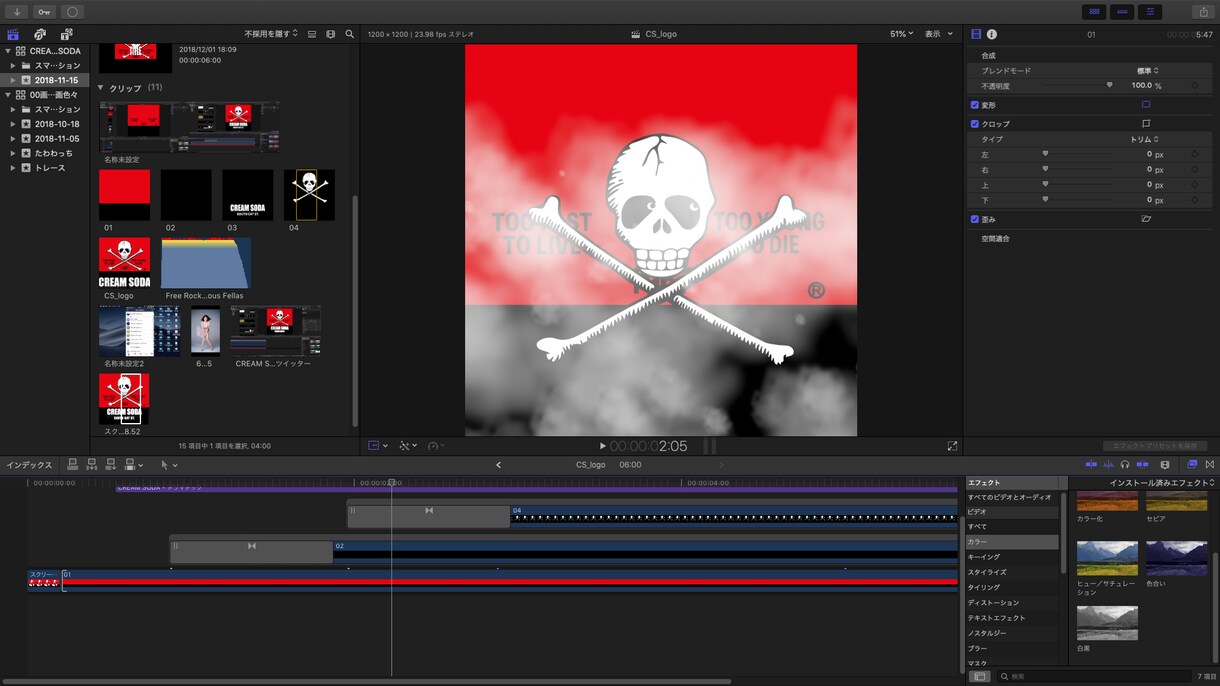Screen dimensions: 1220x686
Task: Search the browser with magnifier icon
Action: pyautogui.click(x=349, y=34)
